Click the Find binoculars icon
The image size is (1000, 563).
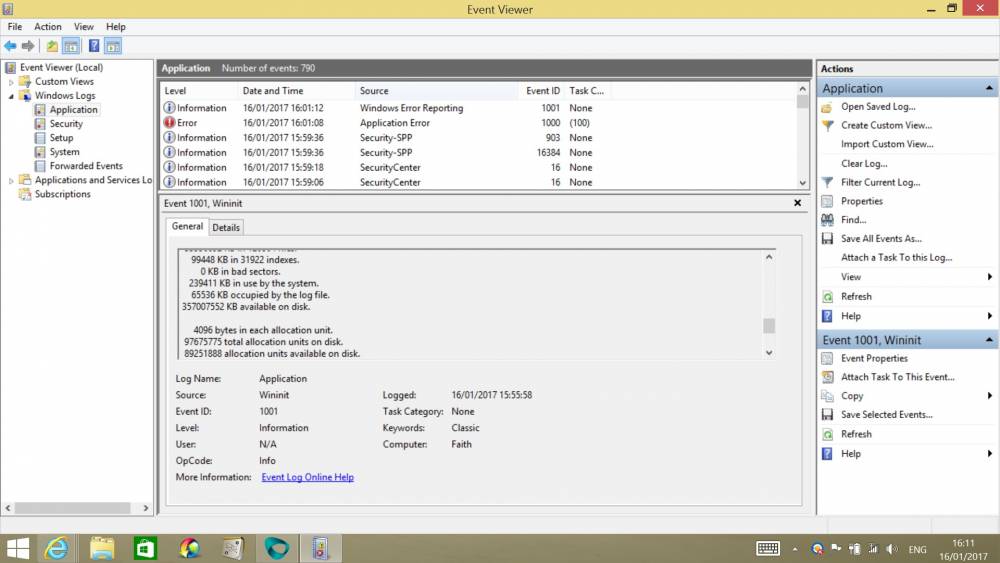[x=827, y=220]
